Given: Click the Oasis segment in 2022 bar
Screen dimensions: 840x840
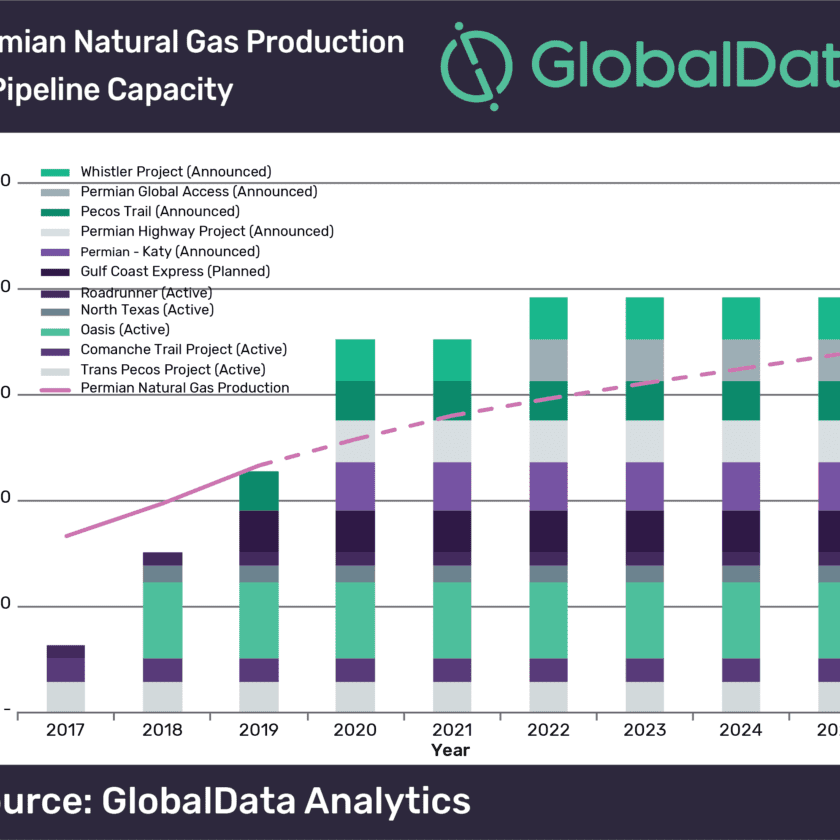Looking at the screenshot, I should coord(548,620).
